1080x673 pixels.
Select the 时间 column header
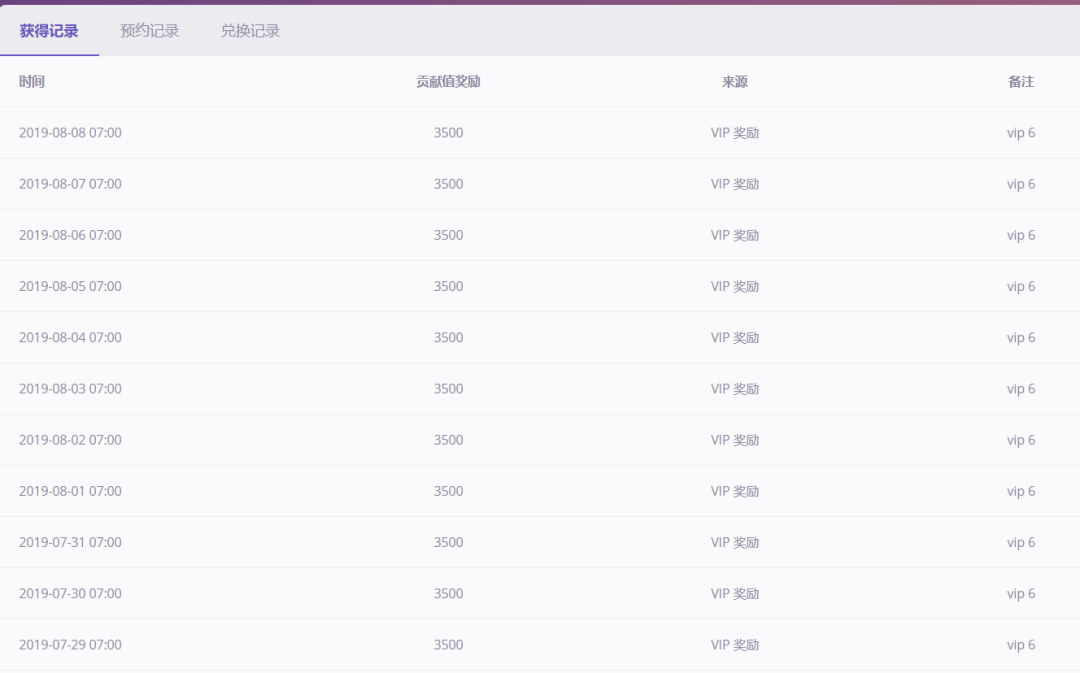coord(32,81)
